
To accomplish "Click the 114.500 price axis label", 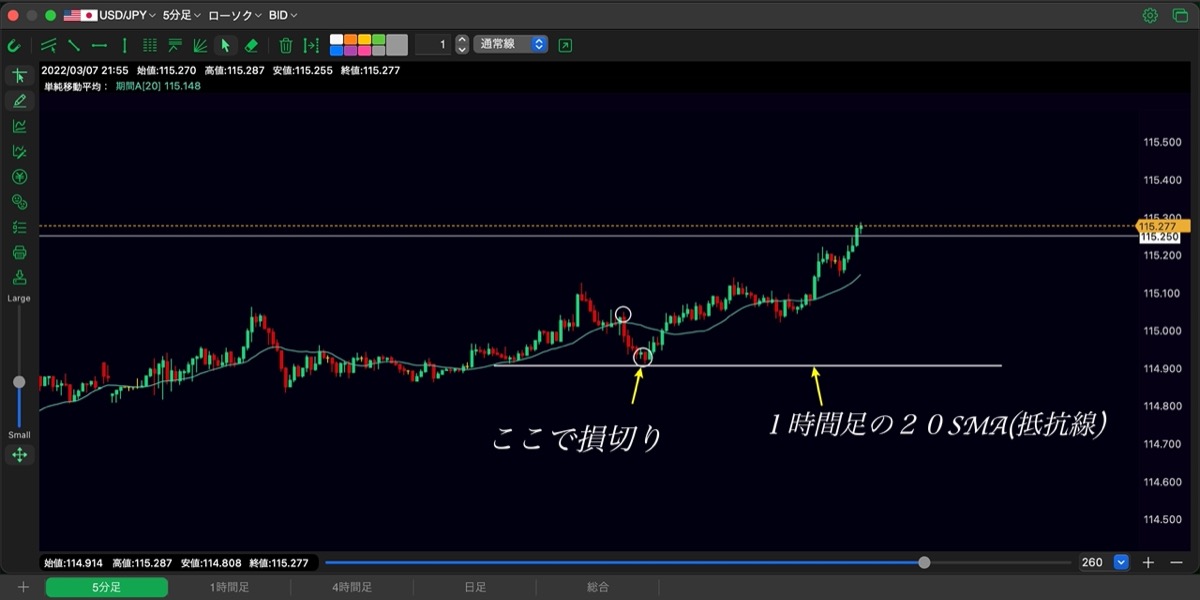I will (x=1160, y=519).
